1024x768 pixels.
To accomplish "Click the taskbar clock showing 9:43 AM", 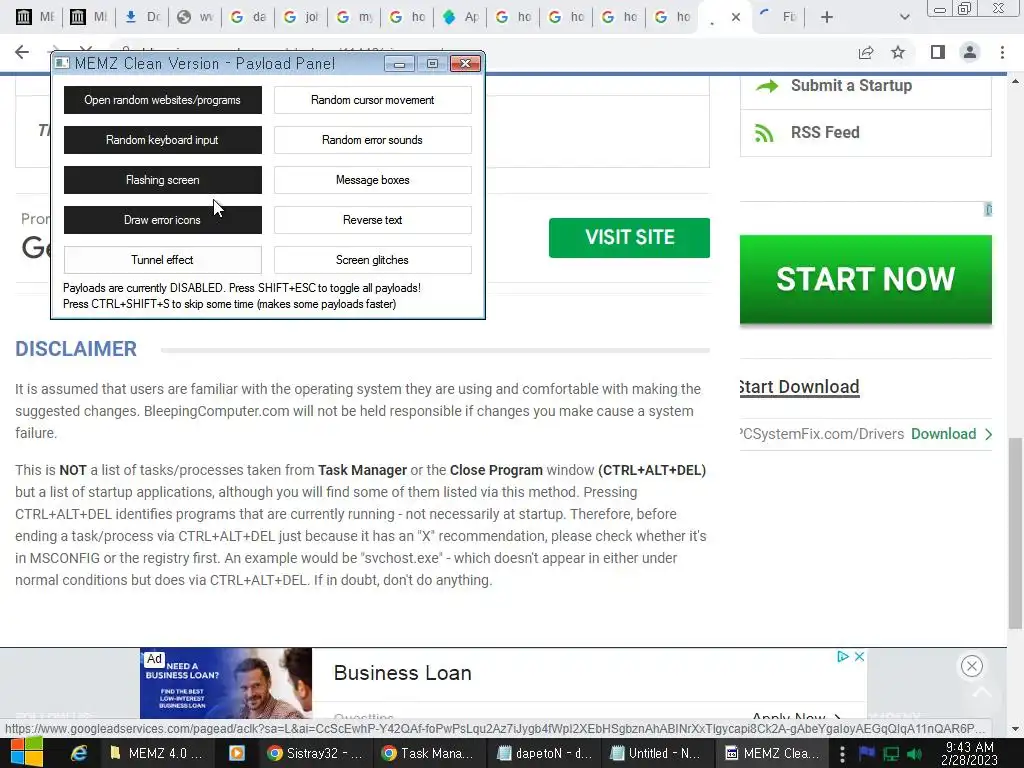I will coord(969,753).
